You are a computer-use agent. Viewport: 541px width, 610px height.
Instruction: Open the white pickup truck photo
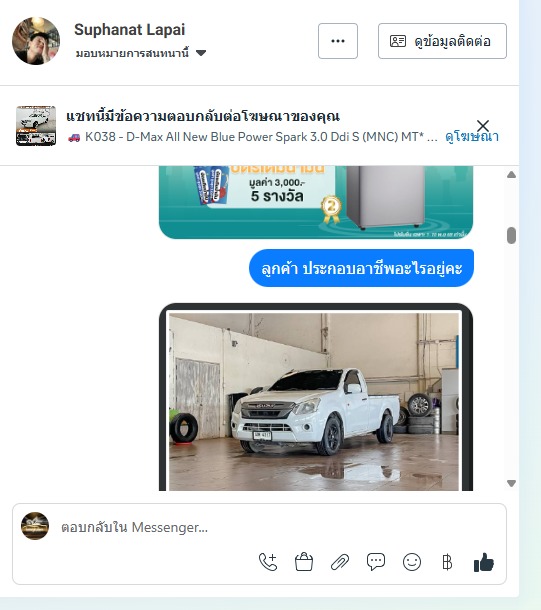click(316, 398)
